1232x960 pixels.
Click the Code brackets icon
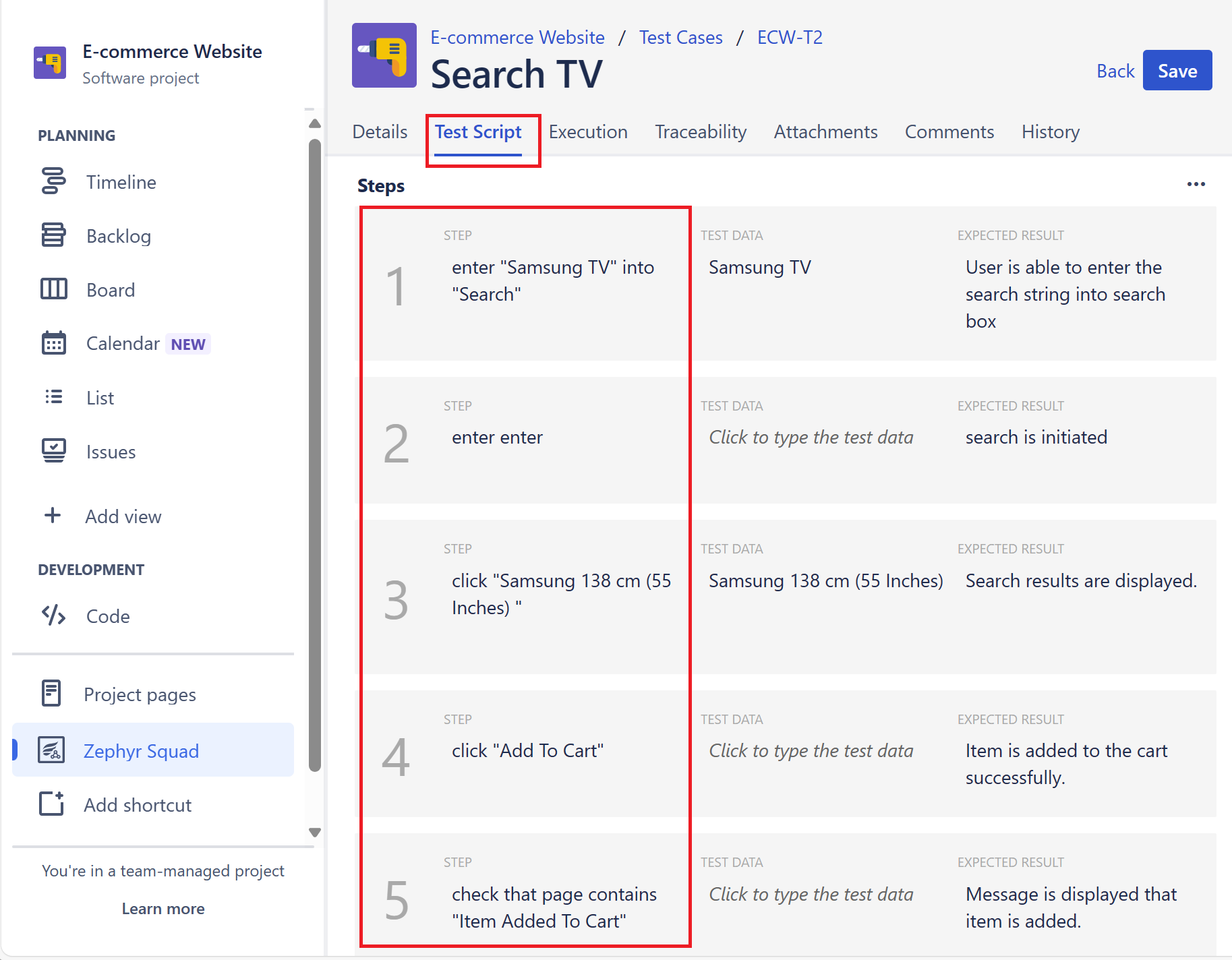tap(53, 616)
